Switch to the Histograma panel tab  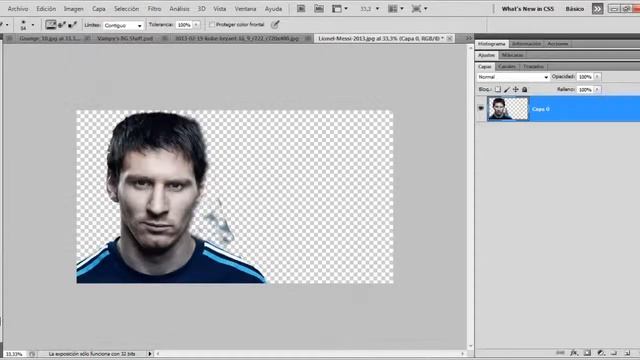coord(491,44)
